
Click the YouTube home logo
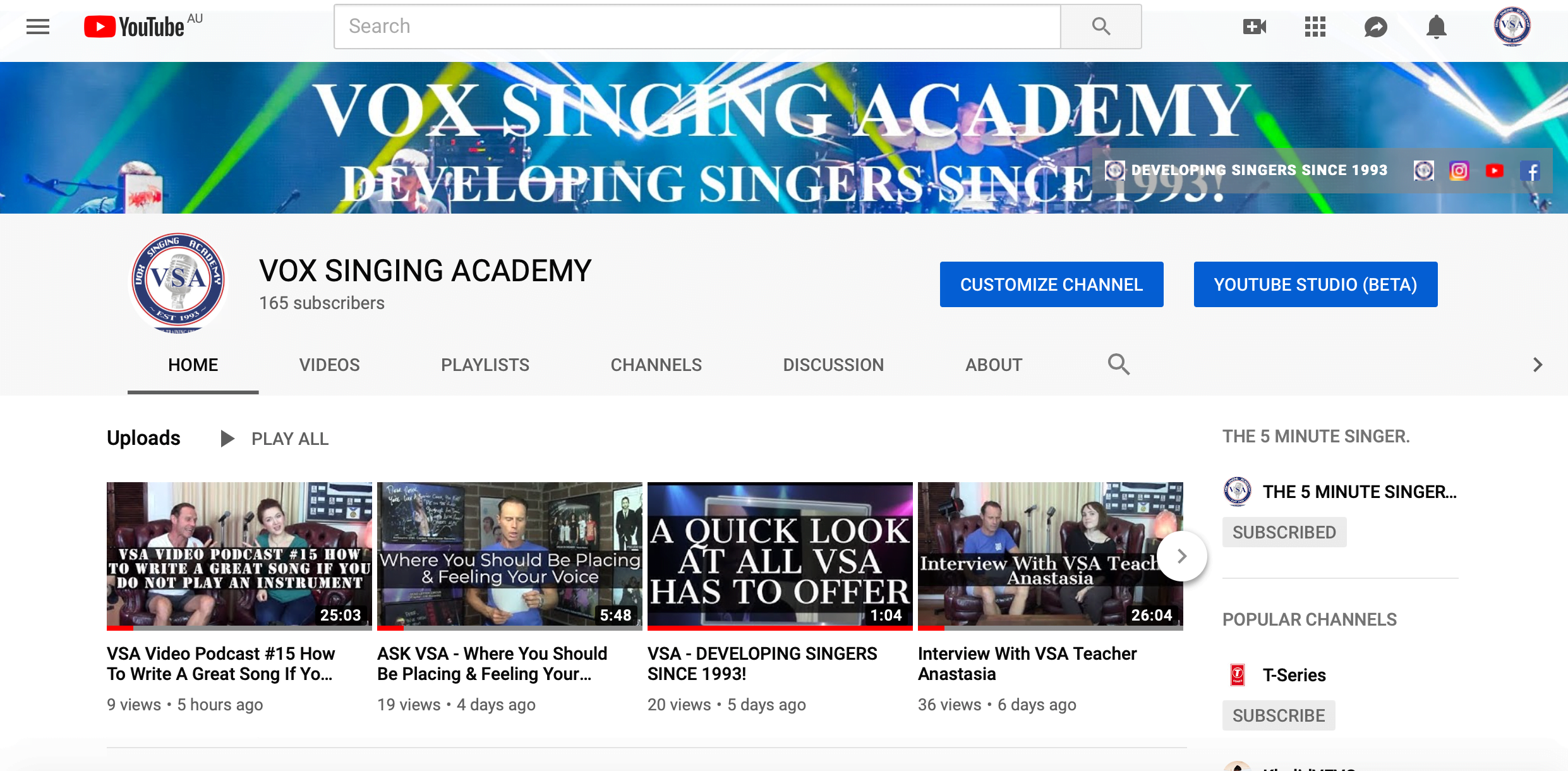(135, 27)
